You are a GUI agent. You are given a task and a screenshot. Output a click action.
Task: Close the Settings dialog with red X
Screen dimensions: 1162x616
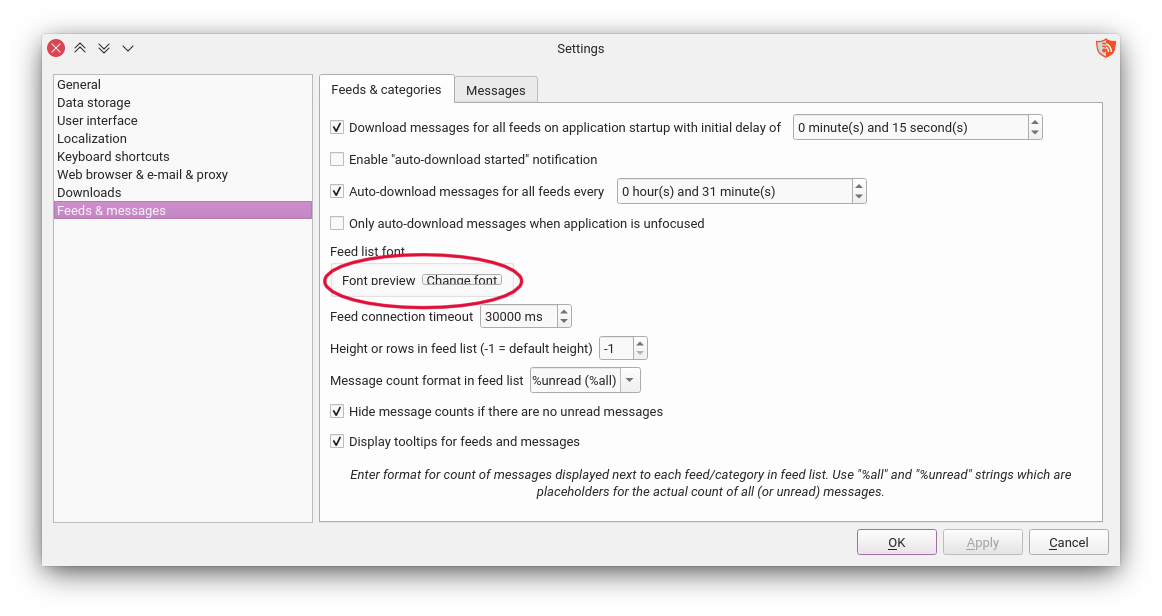click(x=56, y=48)
